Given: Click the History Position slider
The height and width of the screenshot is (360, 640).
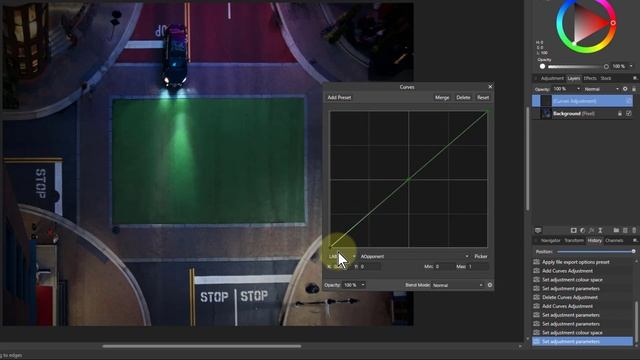Looking at the screenshot, I should point(595,251).
